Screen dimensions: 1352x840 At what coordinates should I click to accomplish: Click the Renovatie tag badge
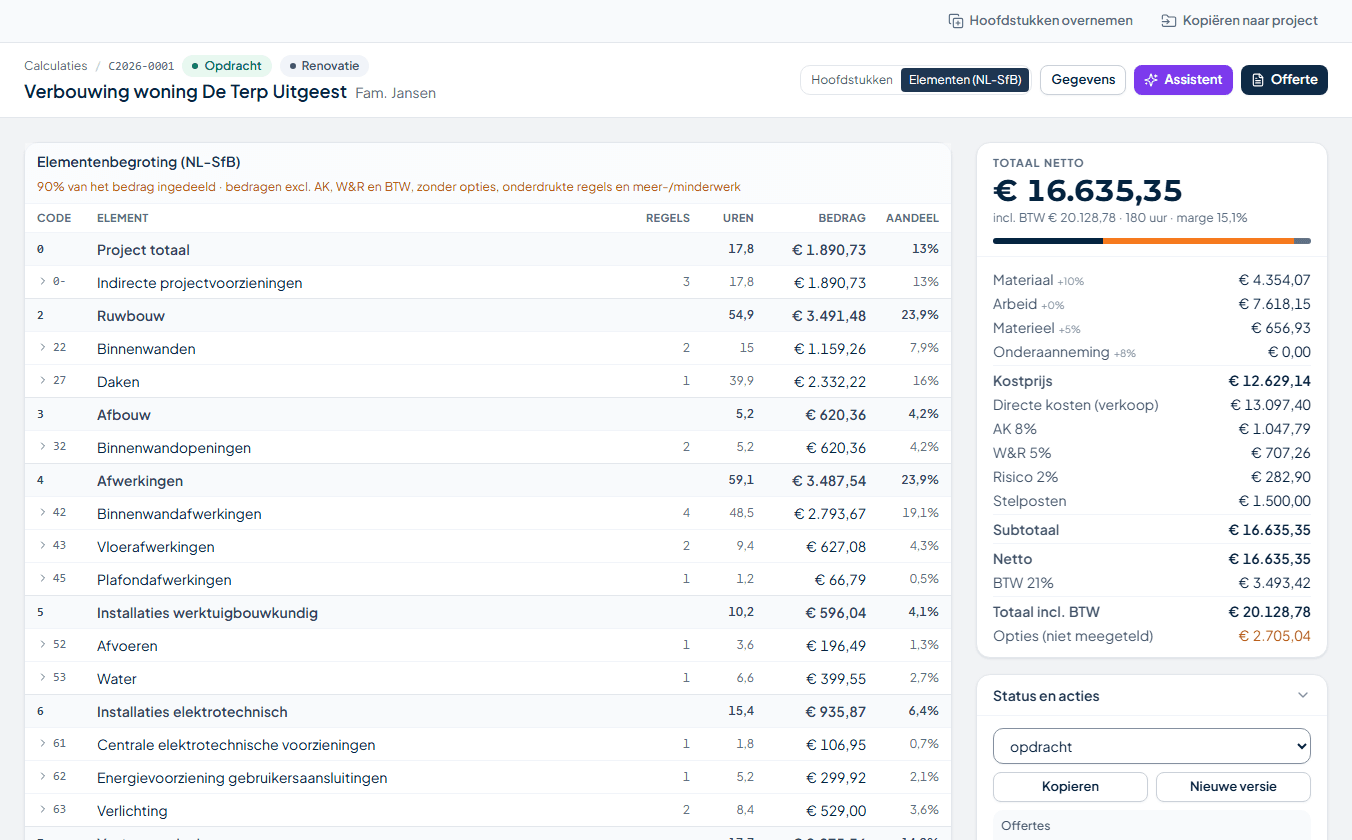coord(324,66)
